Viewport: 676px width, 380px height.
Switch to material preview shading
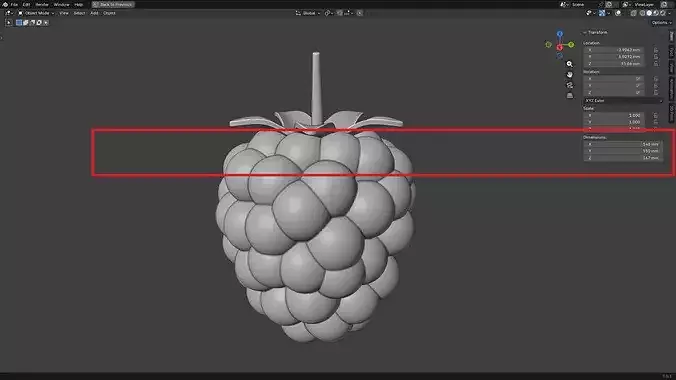[656, 13]
